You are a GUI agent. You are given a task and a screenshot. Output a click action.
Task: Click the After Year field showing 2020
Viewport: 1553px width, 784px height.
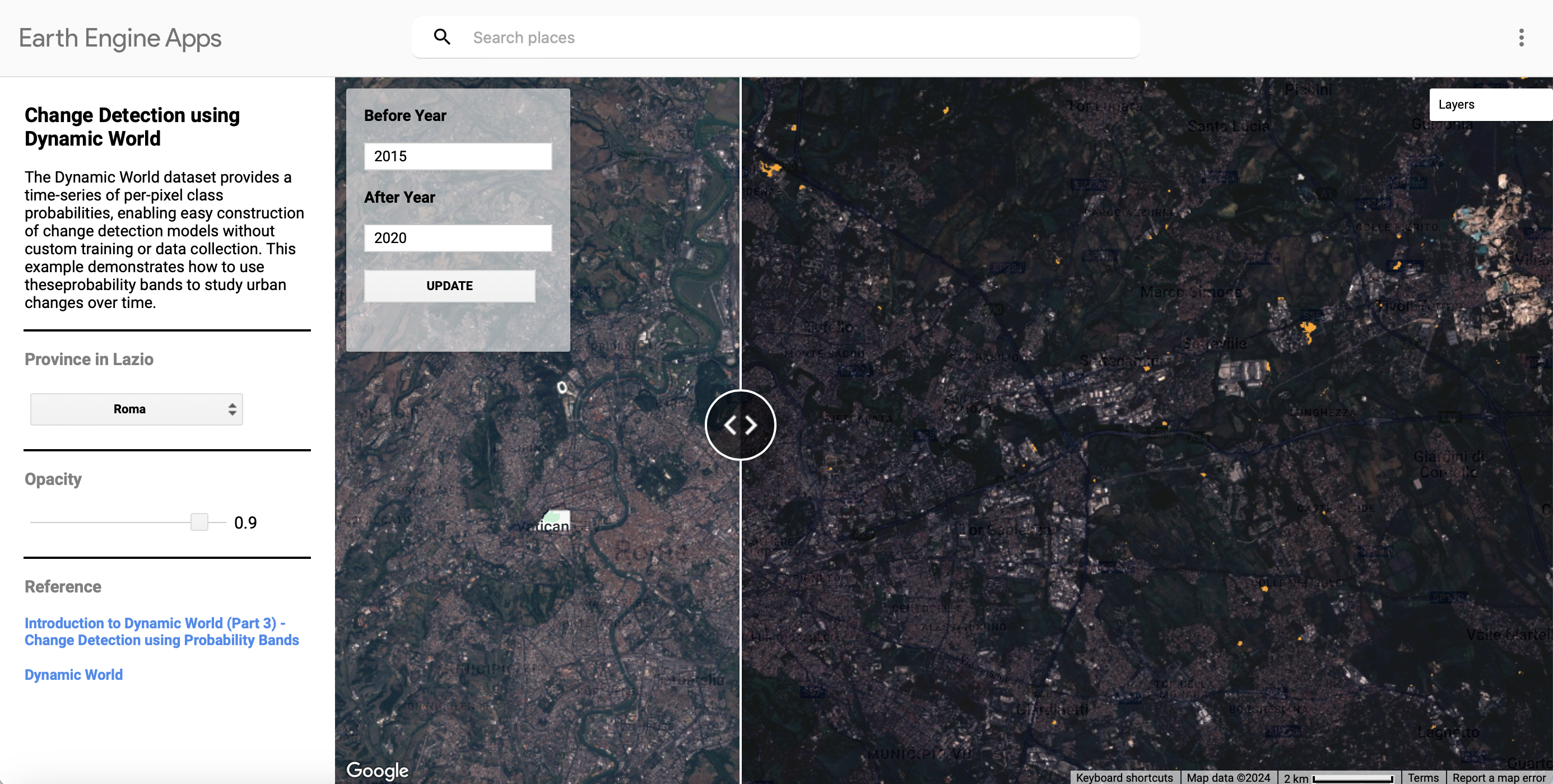458,238
